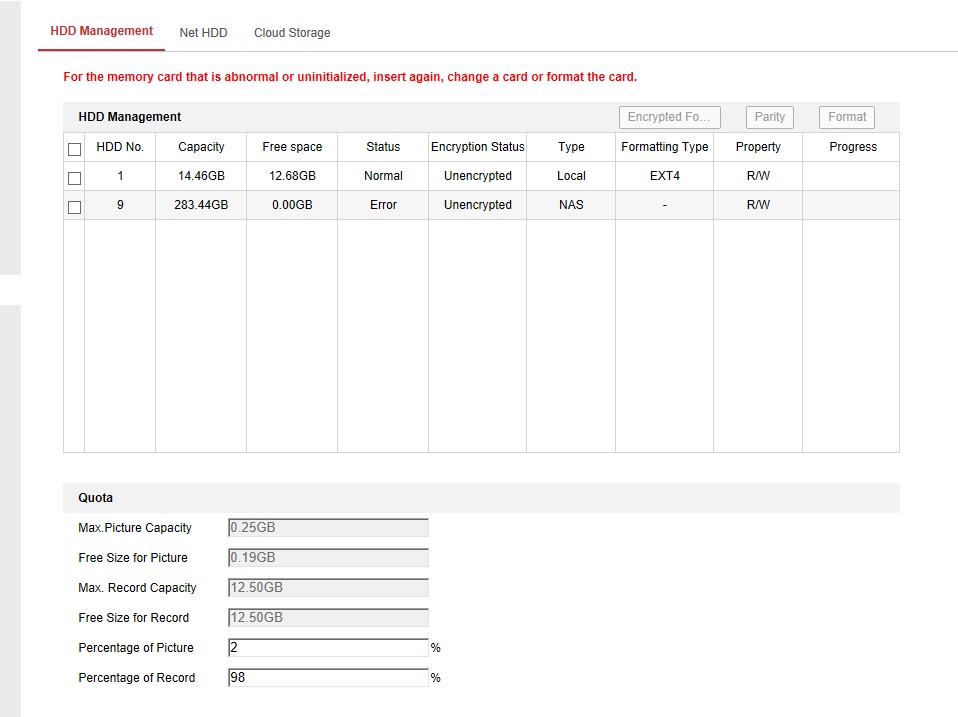
Task: Open the Cloud Storage tab
Action: (x=291, y=33)
